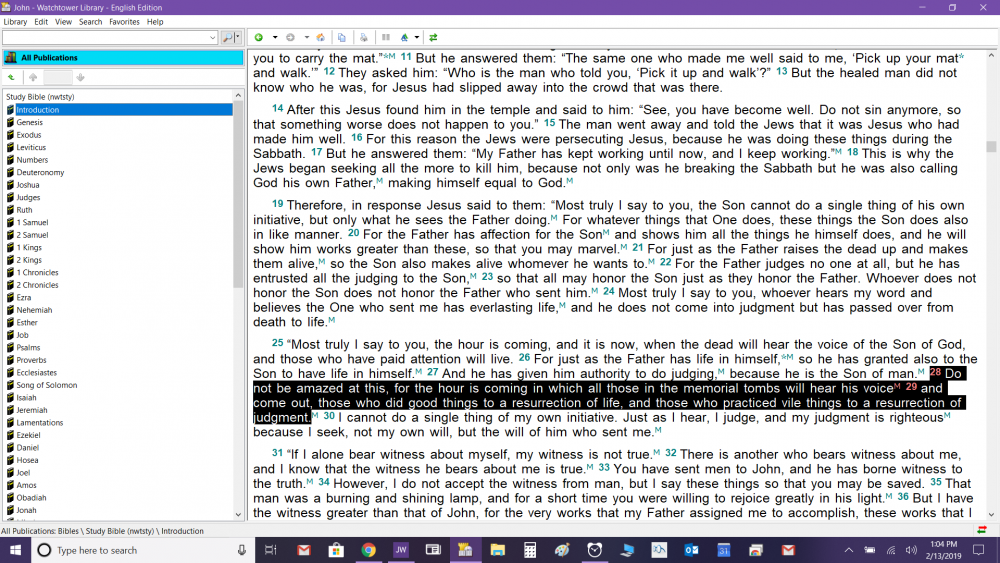Screen dimensions: 1000x563
Task: Click the volume icon in system tray
Action: tap(911, 550)
